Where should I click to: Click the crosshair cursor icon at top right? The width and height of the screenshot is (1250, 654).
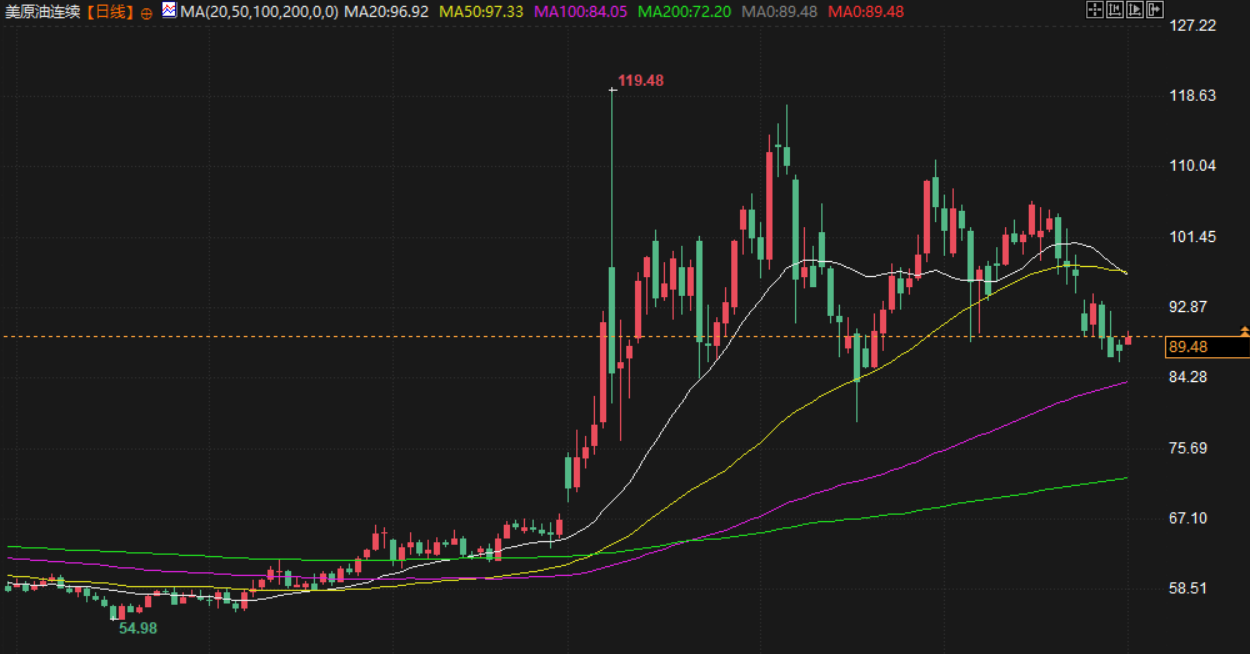[x=1095, y=10]
